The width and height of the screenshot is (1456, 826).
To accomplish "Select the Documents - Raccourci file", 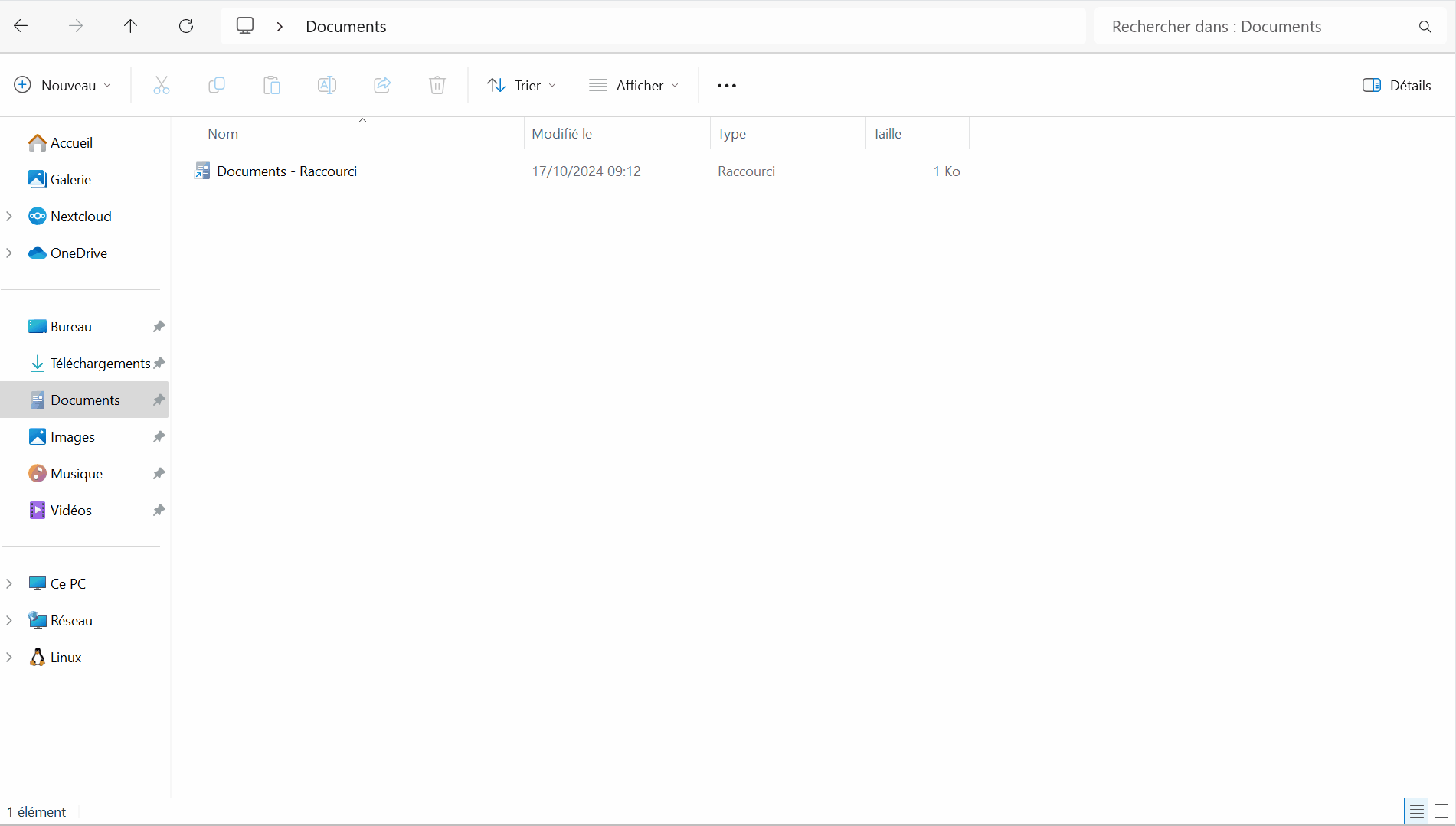I will [286, 171].
